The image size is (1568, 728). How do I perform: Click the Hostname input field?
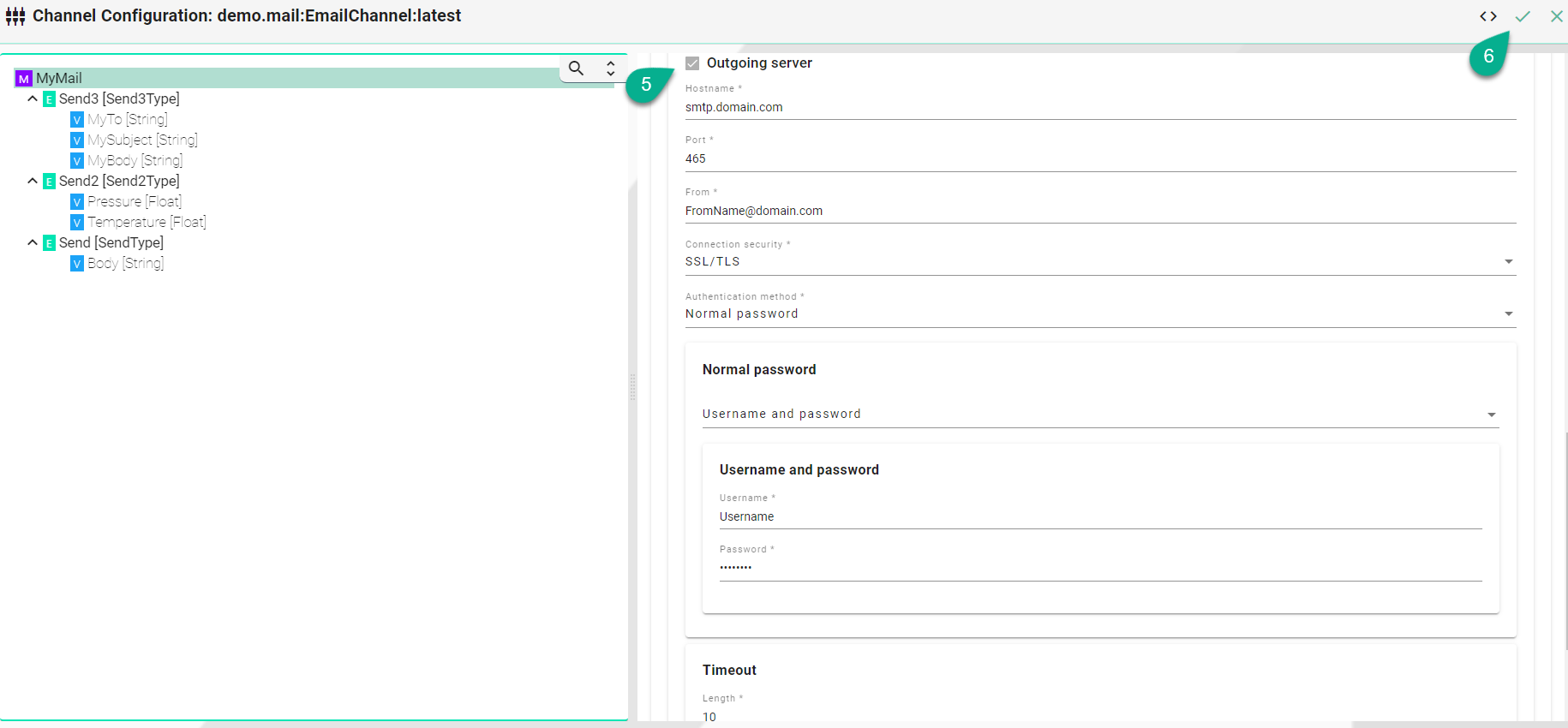[x=1100, y=108]
